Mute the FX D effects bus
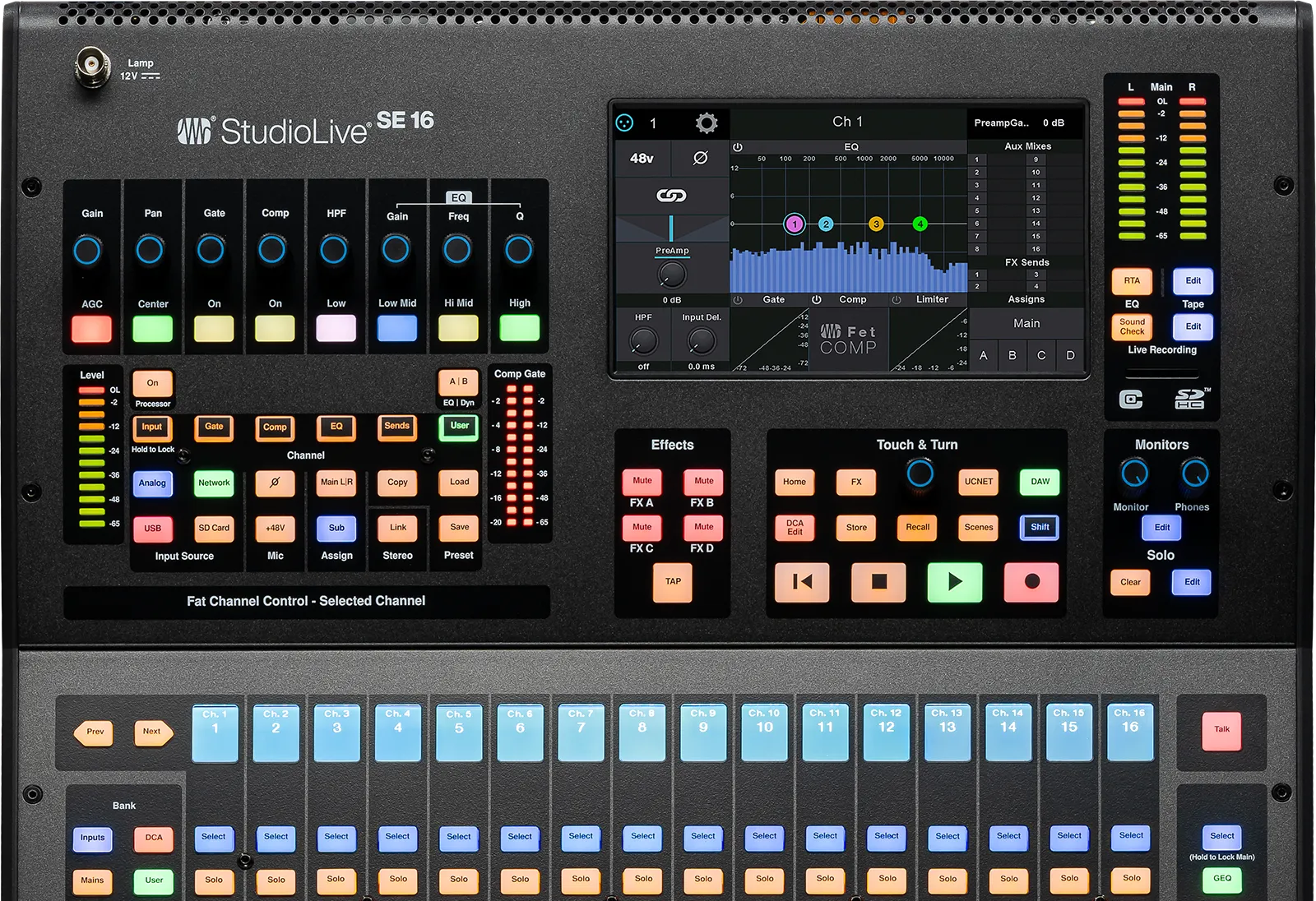1316x901 pixels. [x=703, y=528]
